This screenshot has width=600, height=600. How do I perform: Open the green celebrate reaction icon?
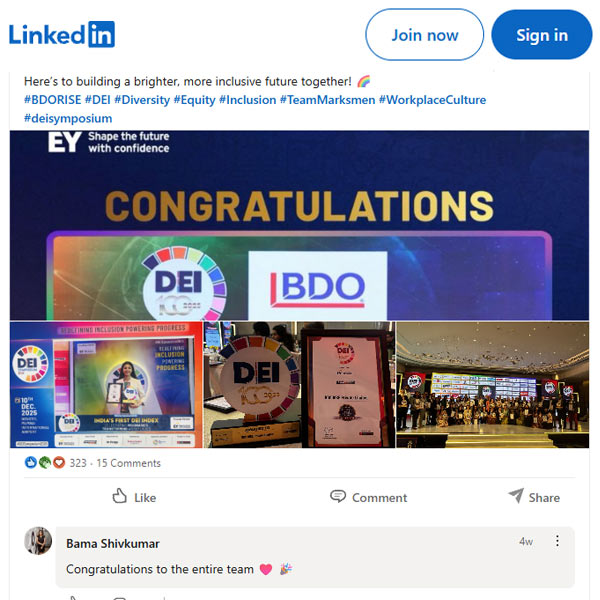tap(45, 463)
